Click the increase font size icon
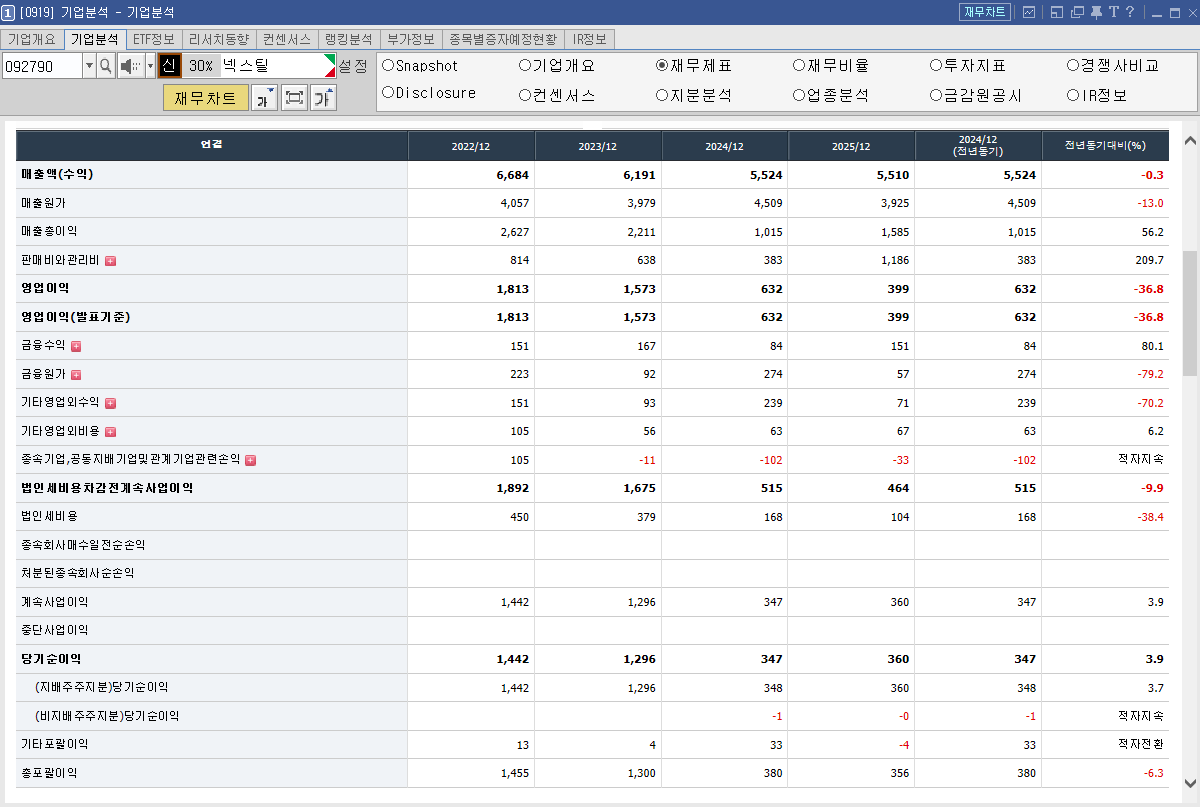Viewport: 1200px width, 807px height. tap(324, 97)
